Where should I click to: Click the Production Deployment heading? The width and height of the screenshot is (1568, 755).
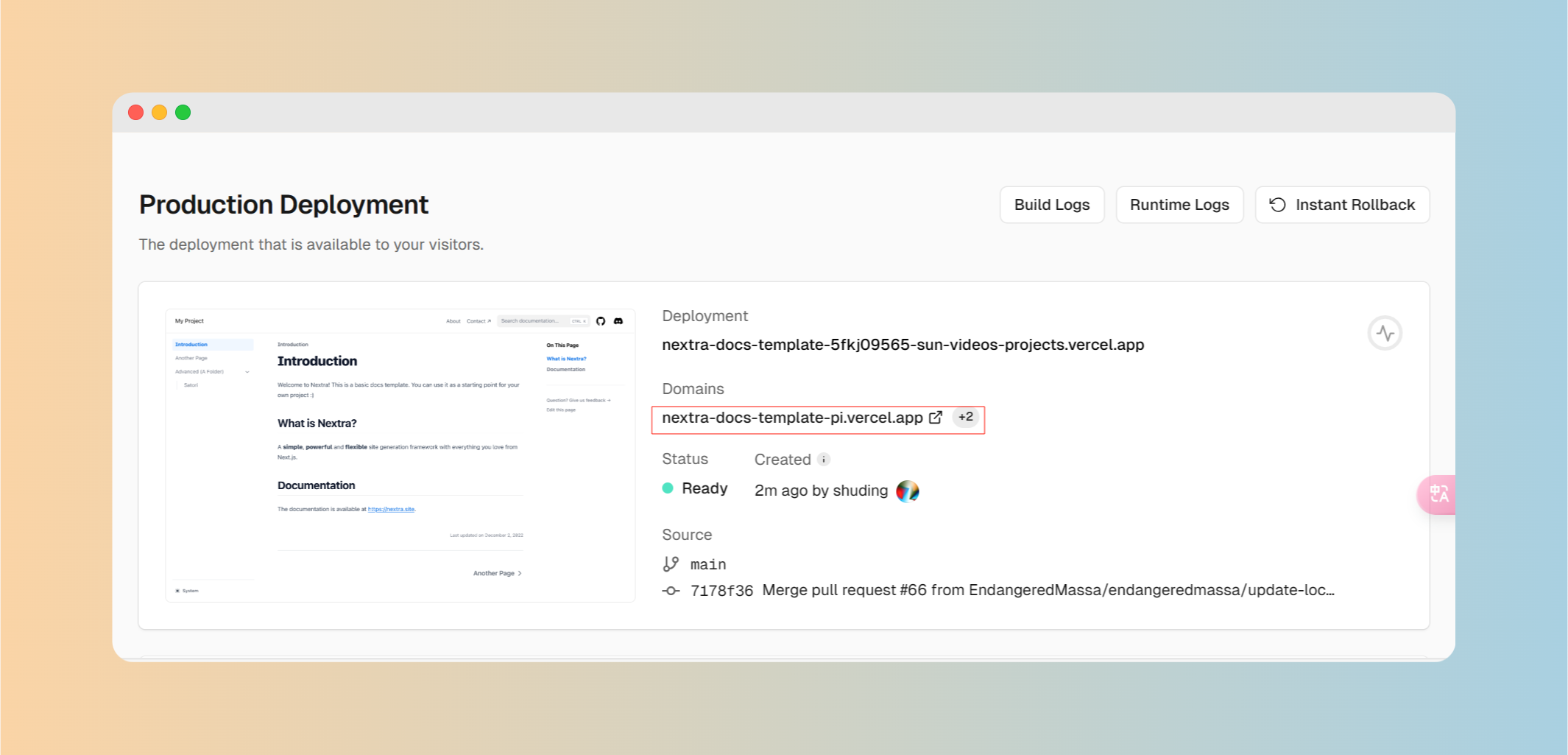283,205
